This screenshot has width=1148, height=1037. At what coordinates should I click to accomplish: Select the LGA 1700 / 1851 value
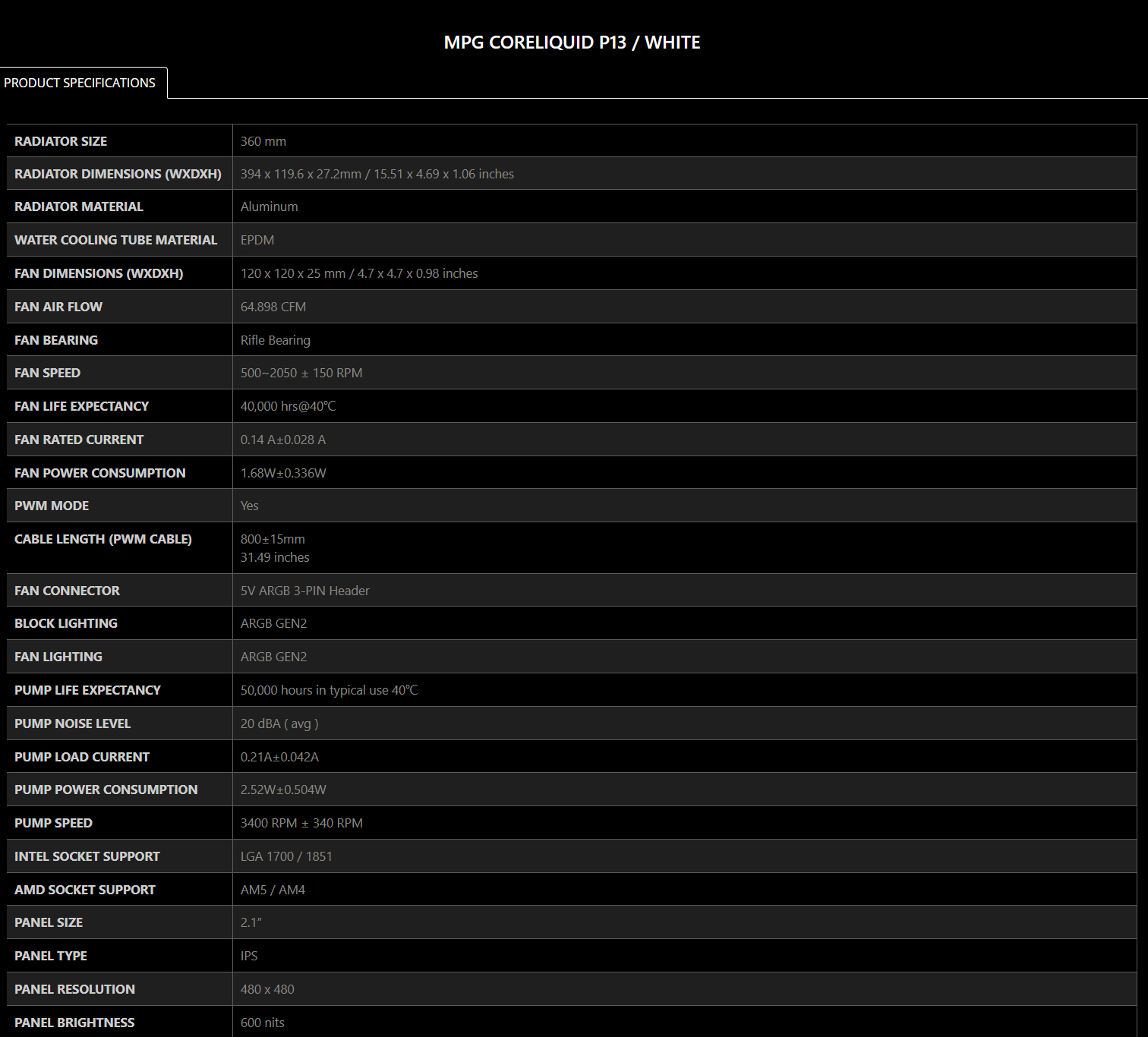tap(286, 856)
